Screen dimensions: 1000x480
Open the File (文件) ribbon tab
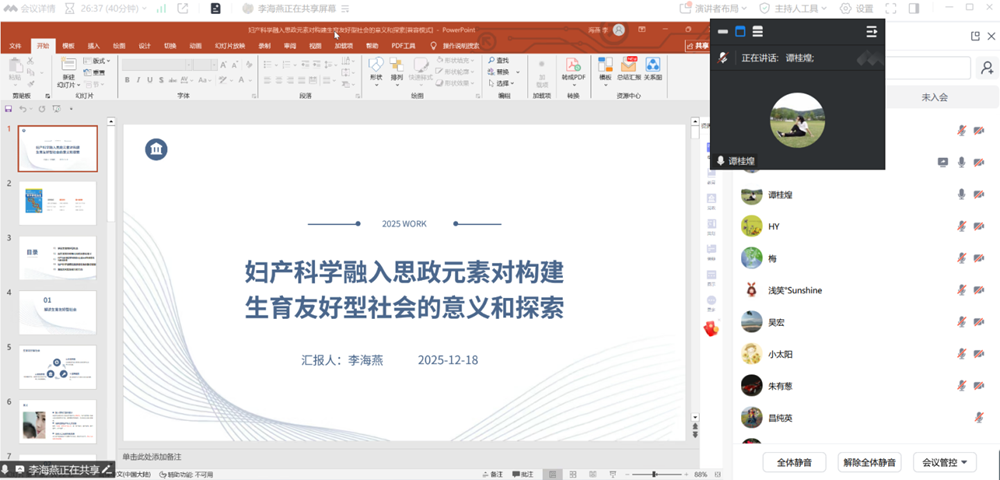[16, 46]
